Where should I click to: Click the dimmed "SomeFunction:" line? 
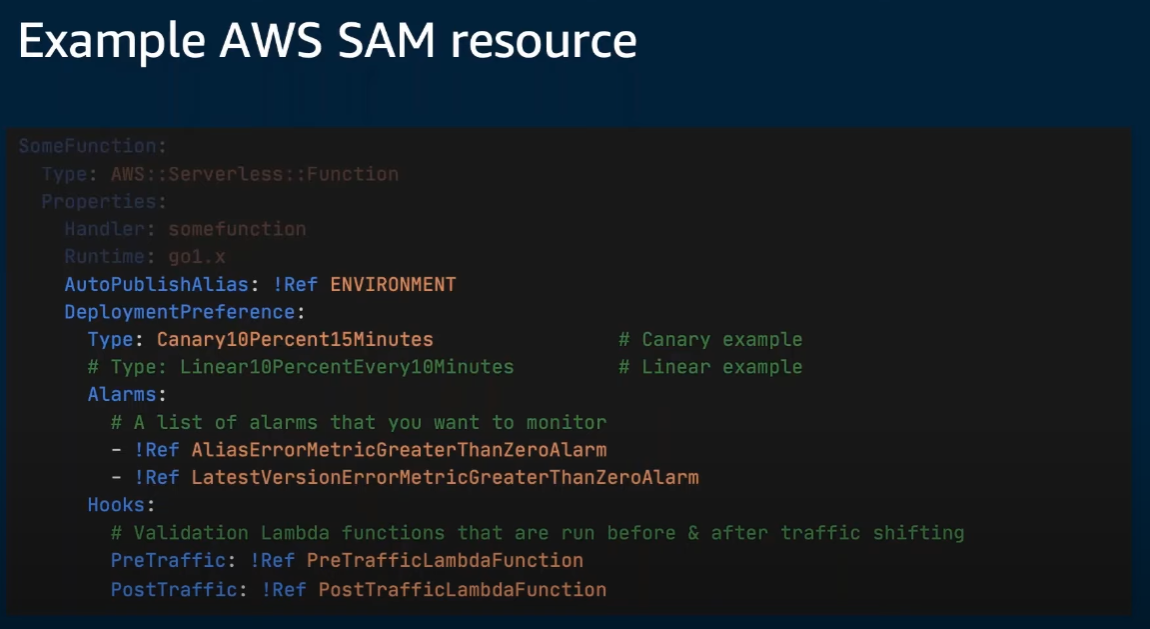tap(92, 146)
